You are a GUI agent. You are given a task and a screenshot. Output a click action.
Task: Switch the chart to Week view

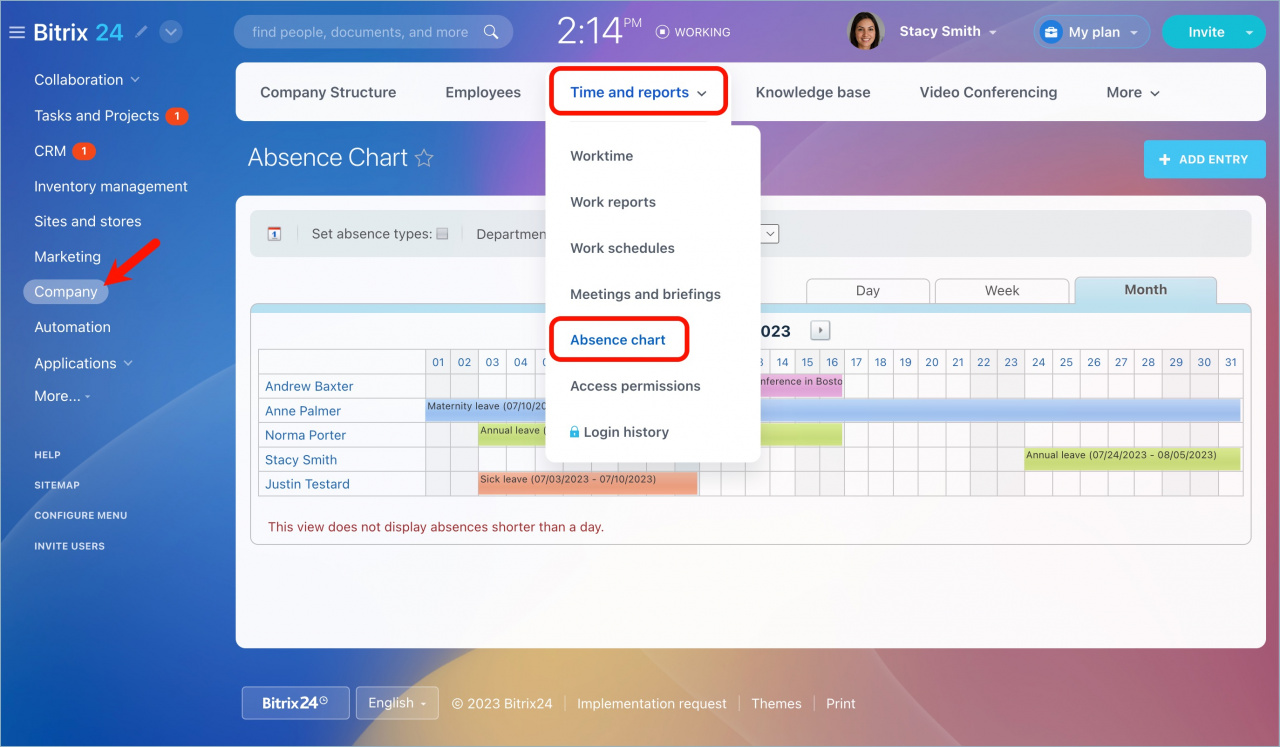(1002, 291)
